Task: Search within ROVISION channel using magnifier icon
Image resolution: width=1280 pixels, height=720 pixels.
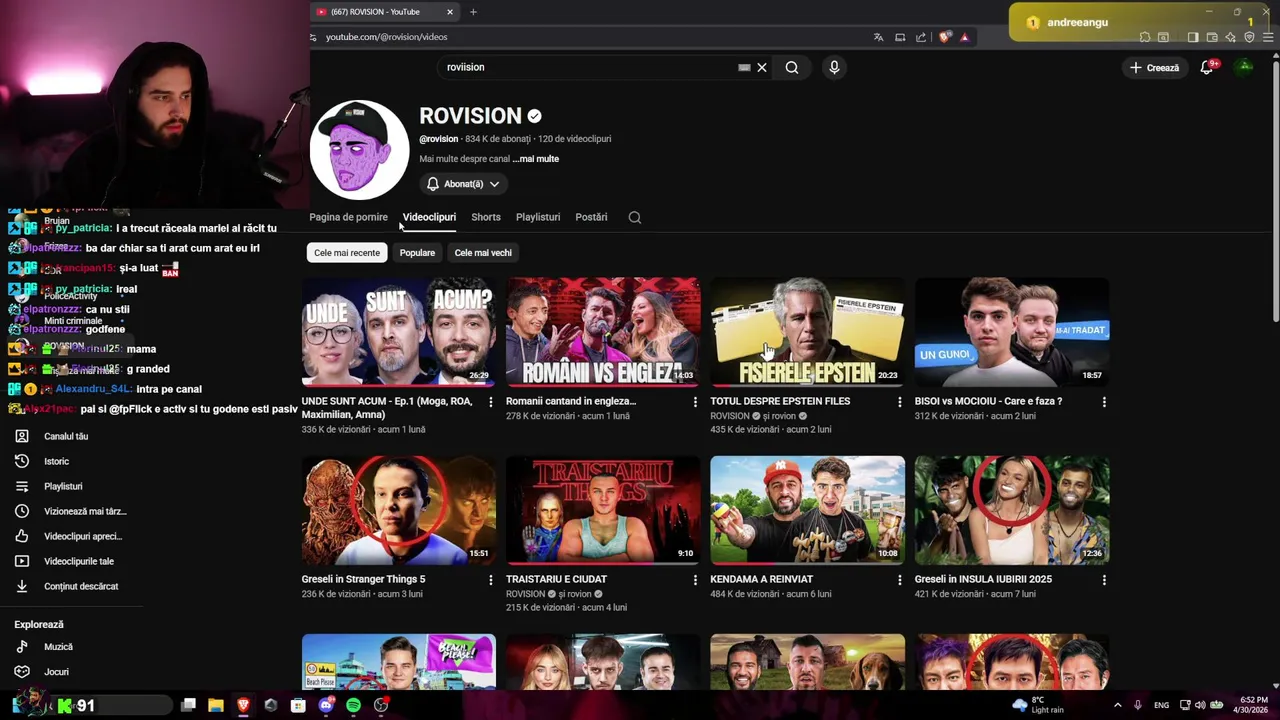Action: click(x=634, y=217)
